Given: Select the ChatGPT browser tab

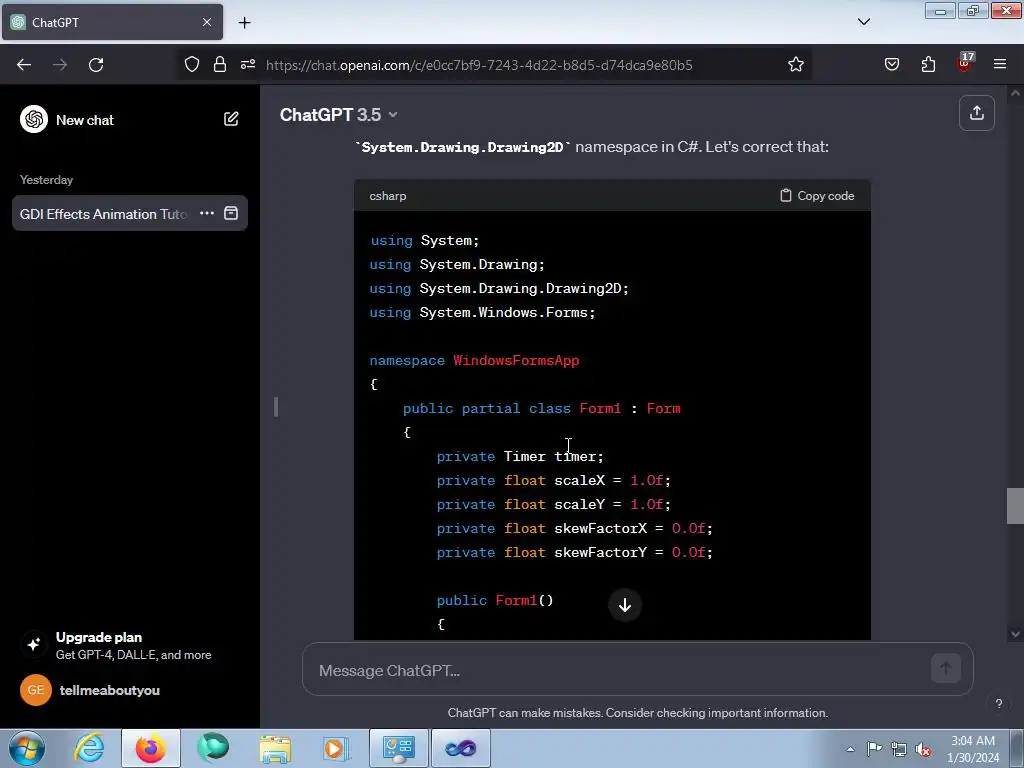Looking at the screenshot, I should tap(112, 22).
